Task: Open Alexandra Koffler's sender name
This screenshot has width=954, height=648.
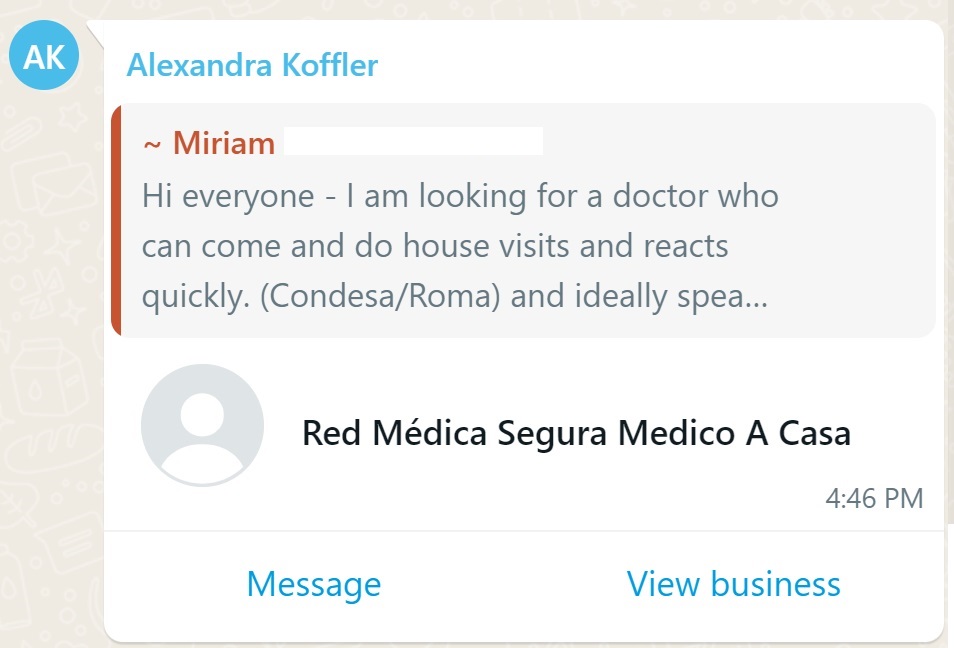Action: point(252,66)
